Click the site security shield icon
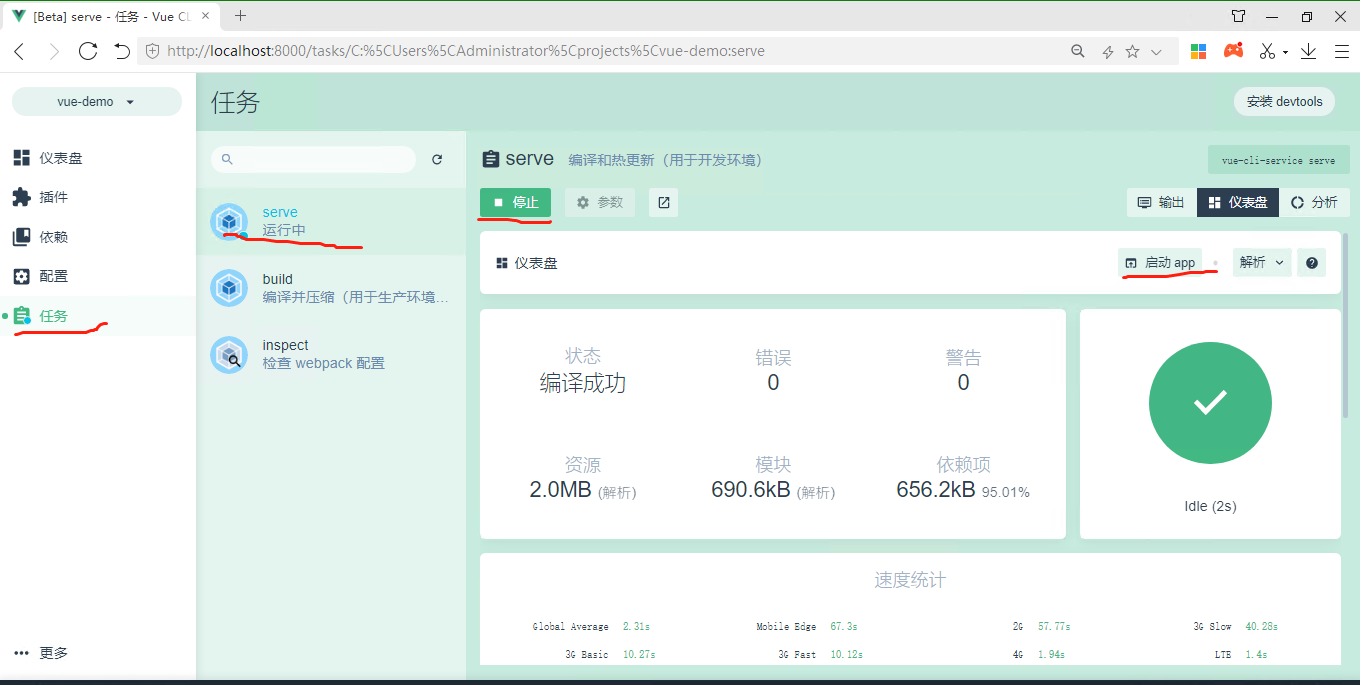 153,51
